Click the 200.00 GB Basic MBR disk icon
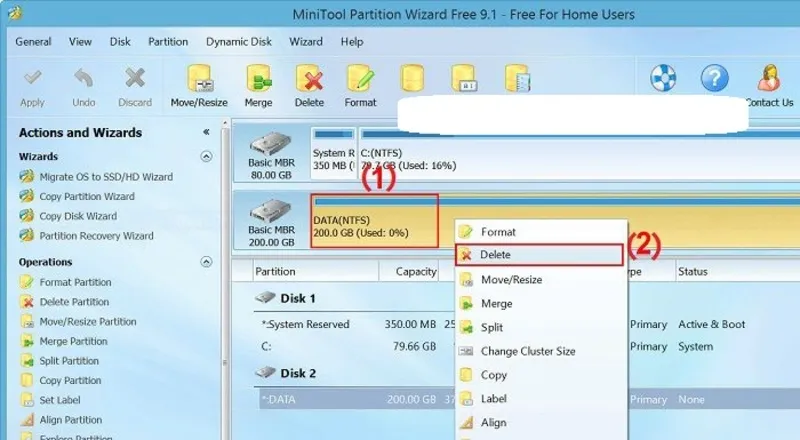The image size is (800, 440). coord(270,211)
